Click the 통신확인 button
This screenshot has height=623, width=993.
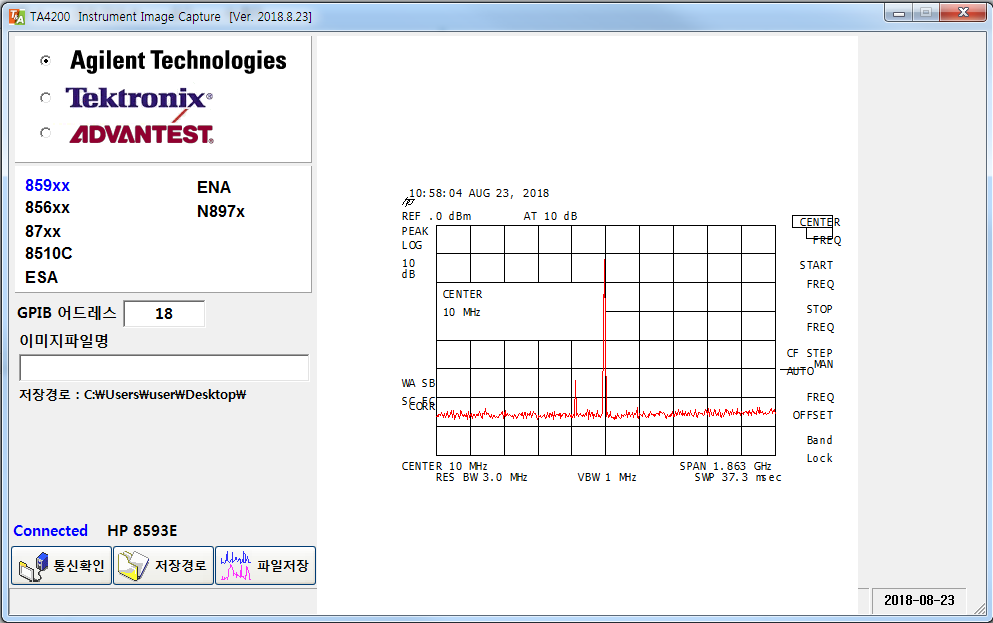[x=61, y=565]
